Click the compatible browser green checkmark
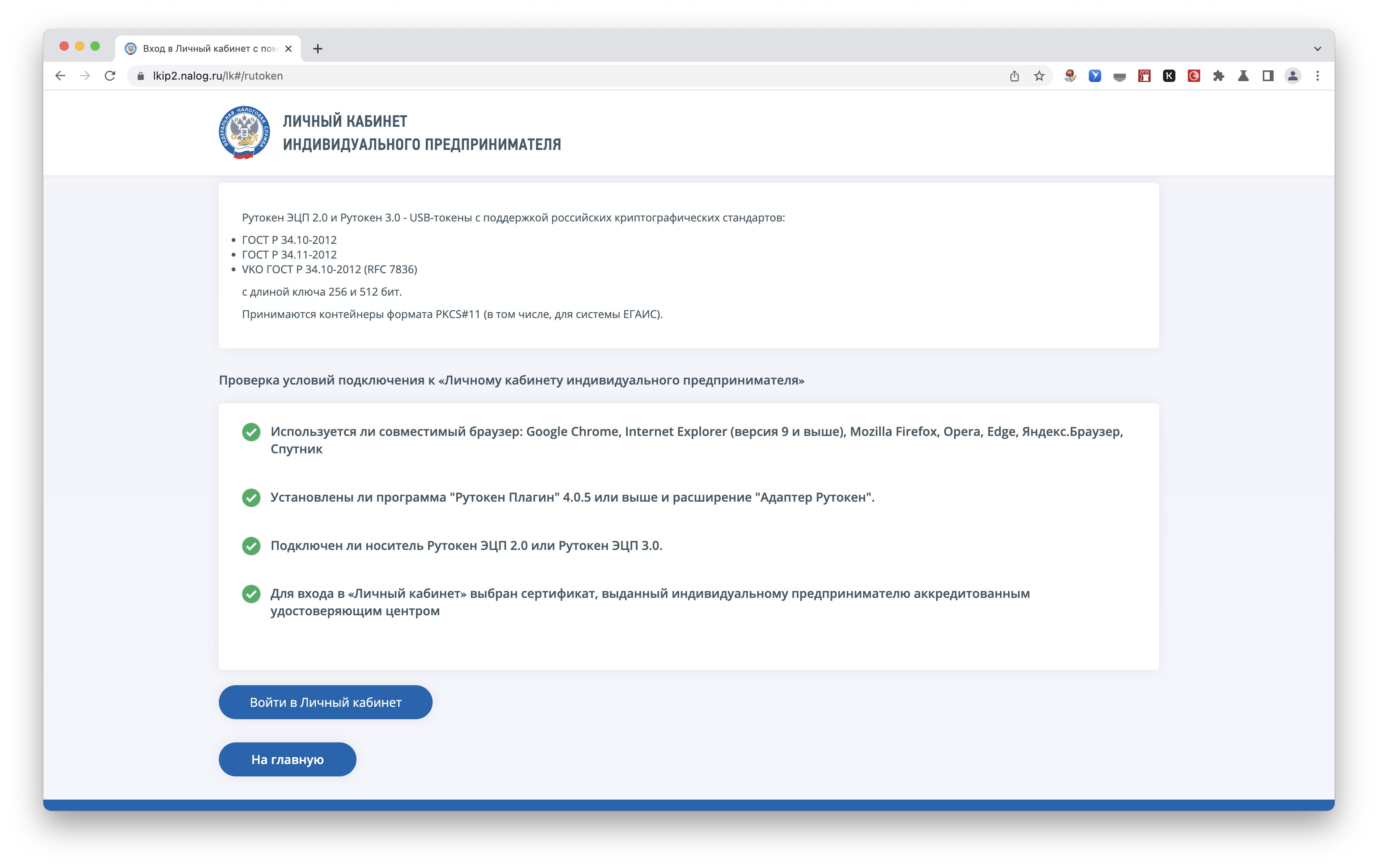The height and width of the screenshot is (868, 1378). coord(251,432)
